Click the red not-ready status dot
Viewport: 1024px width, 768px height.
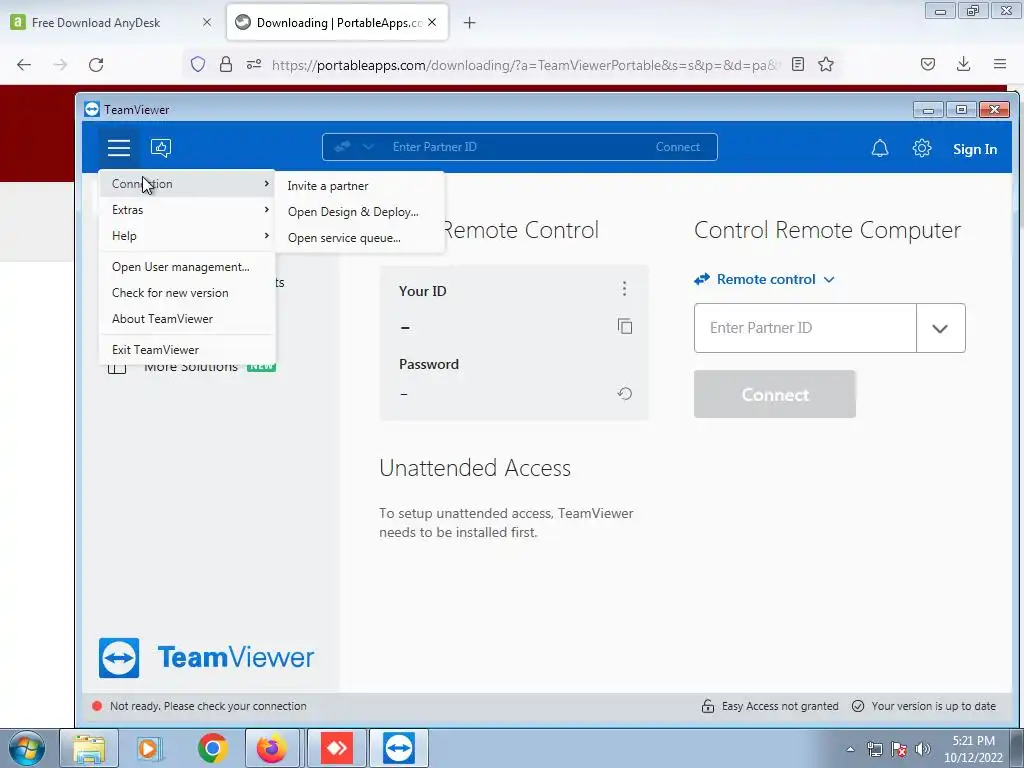point(97,706)
